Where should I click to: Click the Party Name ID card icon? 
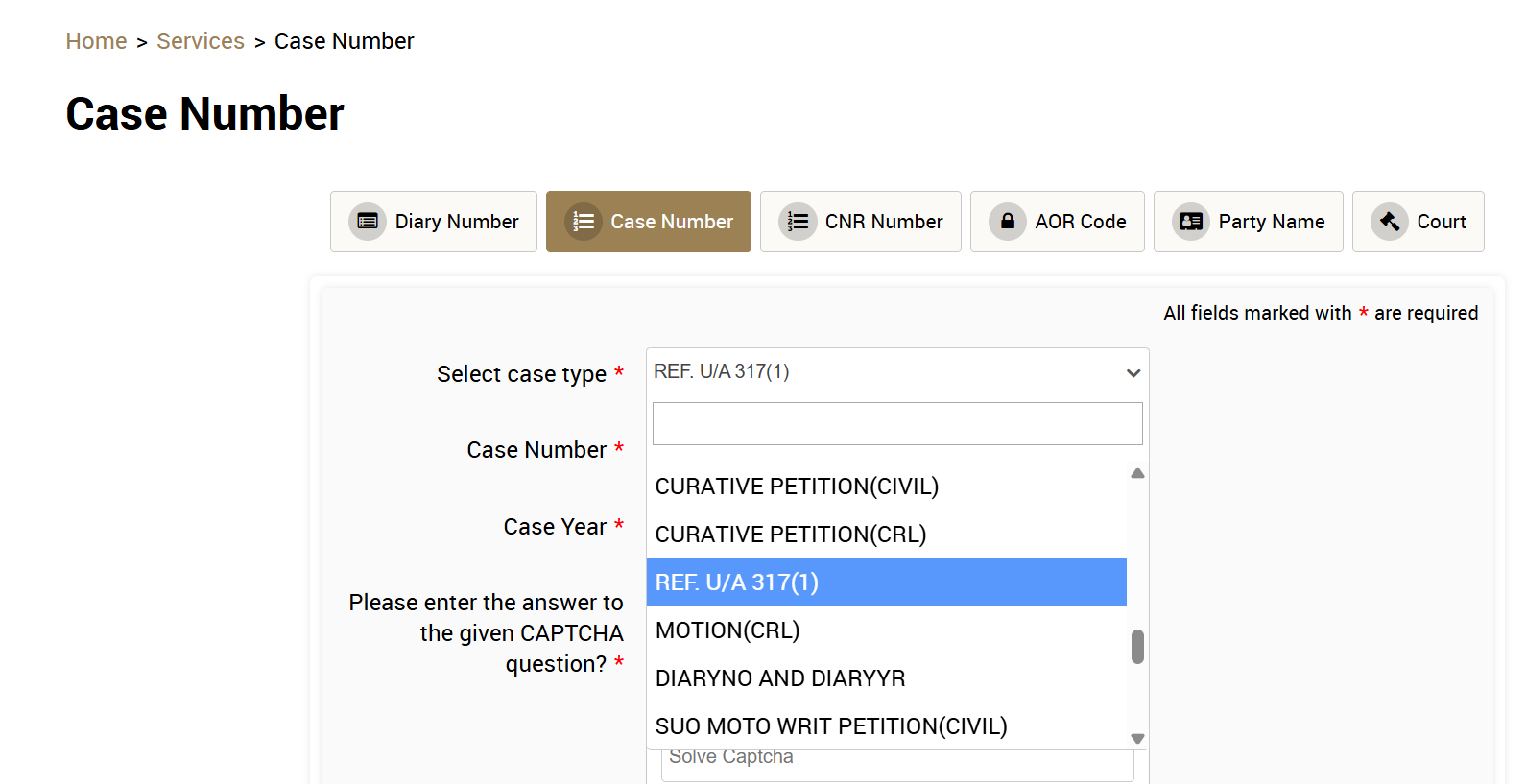point(1191,222)
